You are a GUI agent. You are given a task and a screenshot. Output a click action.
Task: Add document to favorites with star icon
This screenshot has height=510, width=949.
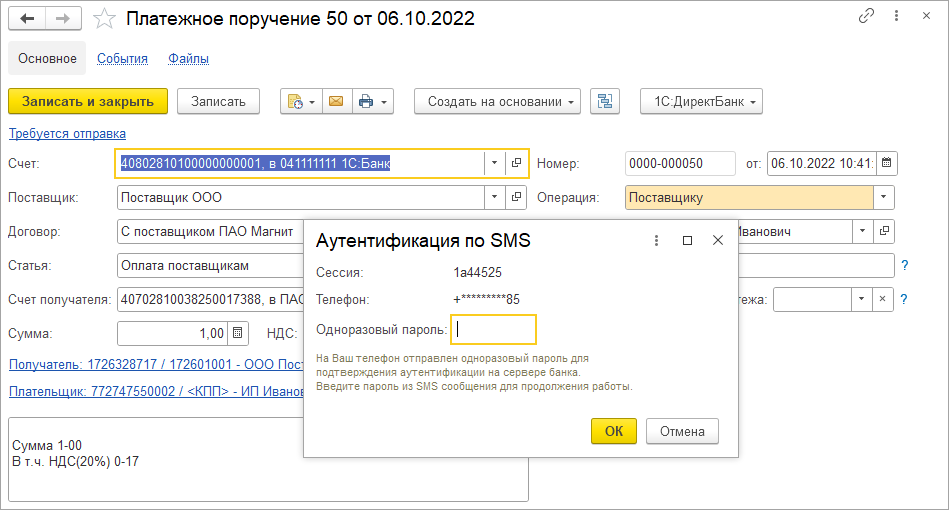[x=103, y=19]
